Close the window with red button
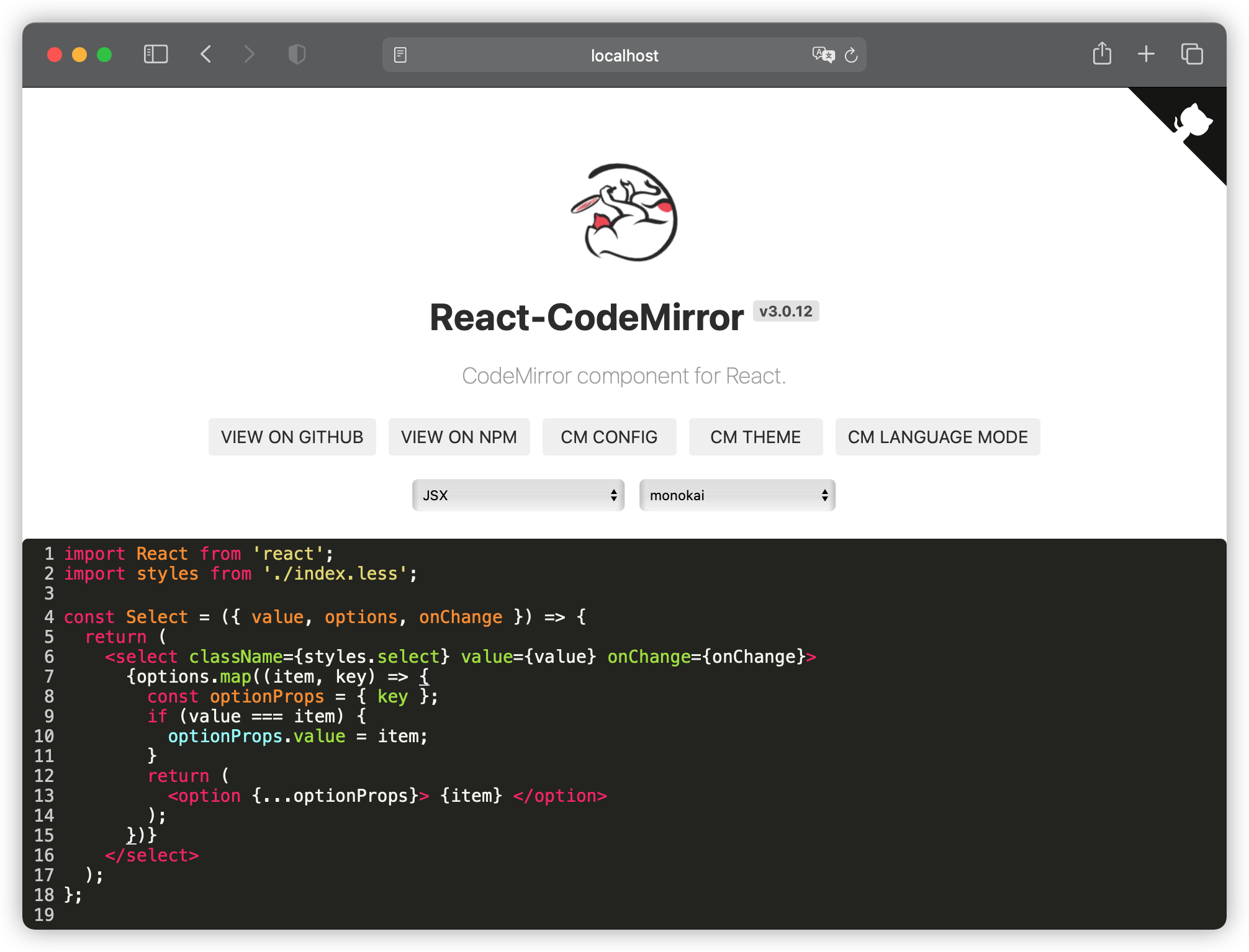The width and height of the screenshot is (1249, 952). pos(55,55)
